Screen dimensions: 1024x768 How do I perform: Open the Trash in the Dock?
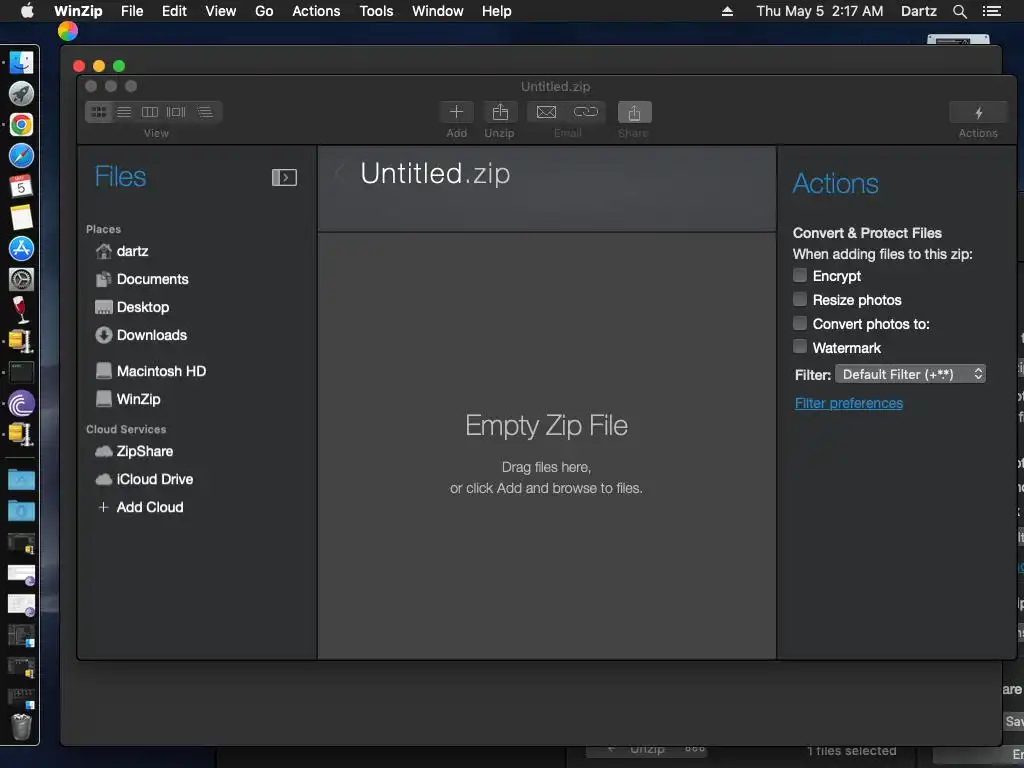pos(21,727)
